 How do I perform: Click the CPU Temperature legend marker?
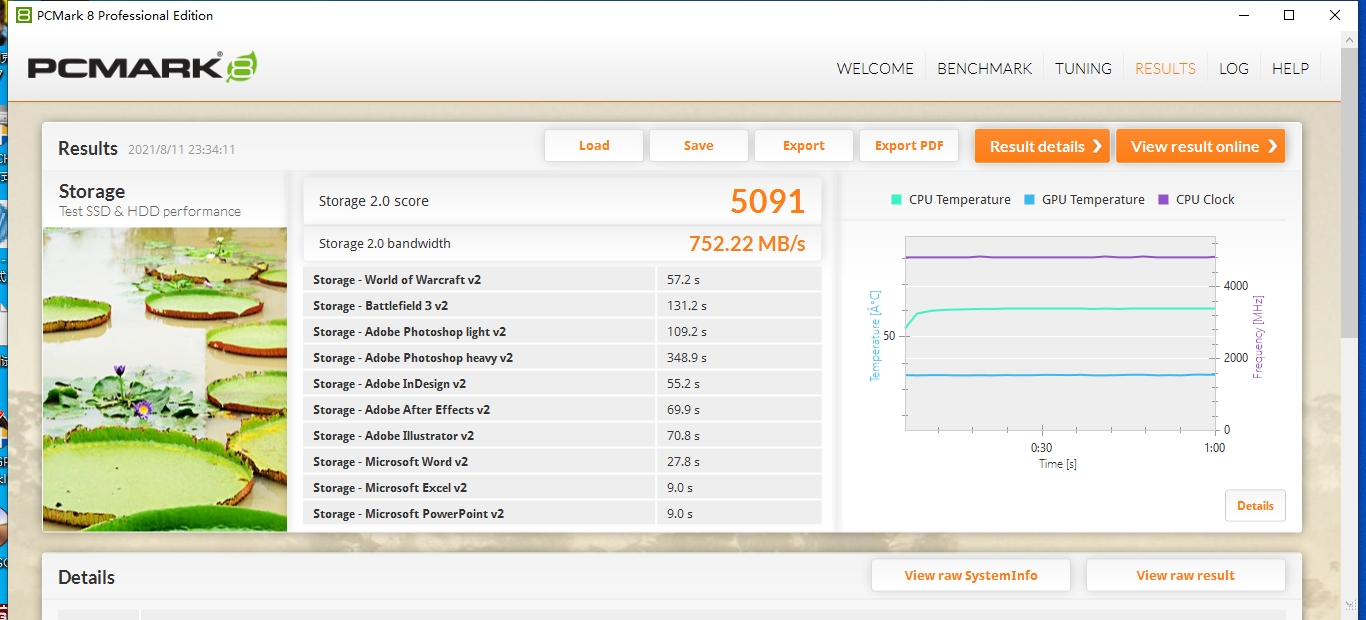pyautogui.click(x=896, y=200)
